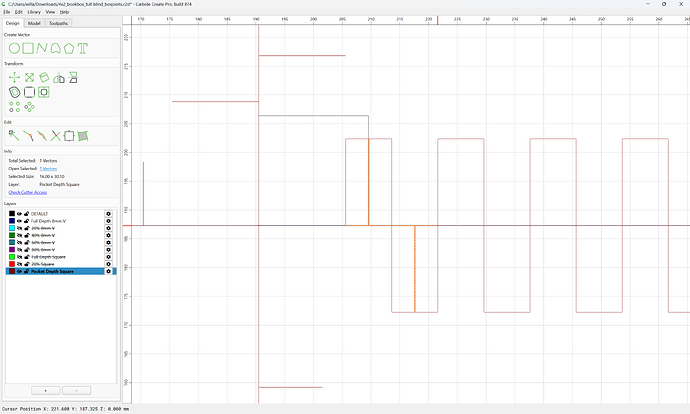Show the 60% 6mm V layer
The image size is (690, 414).
click(x=19, y=242)
